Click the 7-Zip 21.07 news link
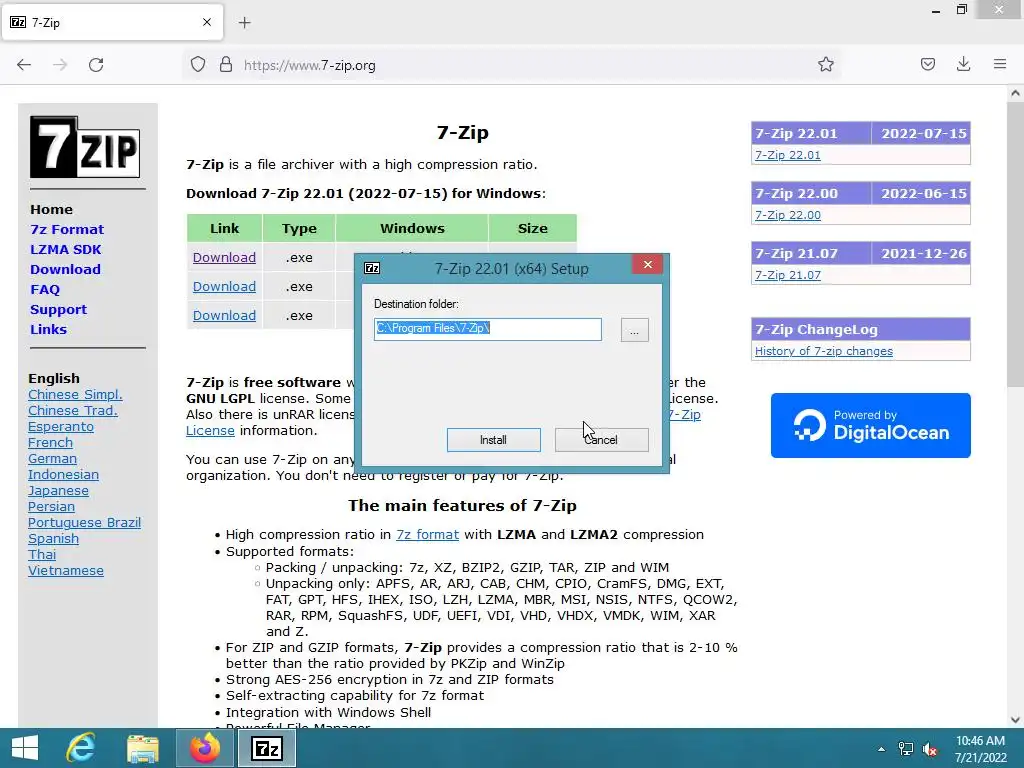 (x=788, y=275)
